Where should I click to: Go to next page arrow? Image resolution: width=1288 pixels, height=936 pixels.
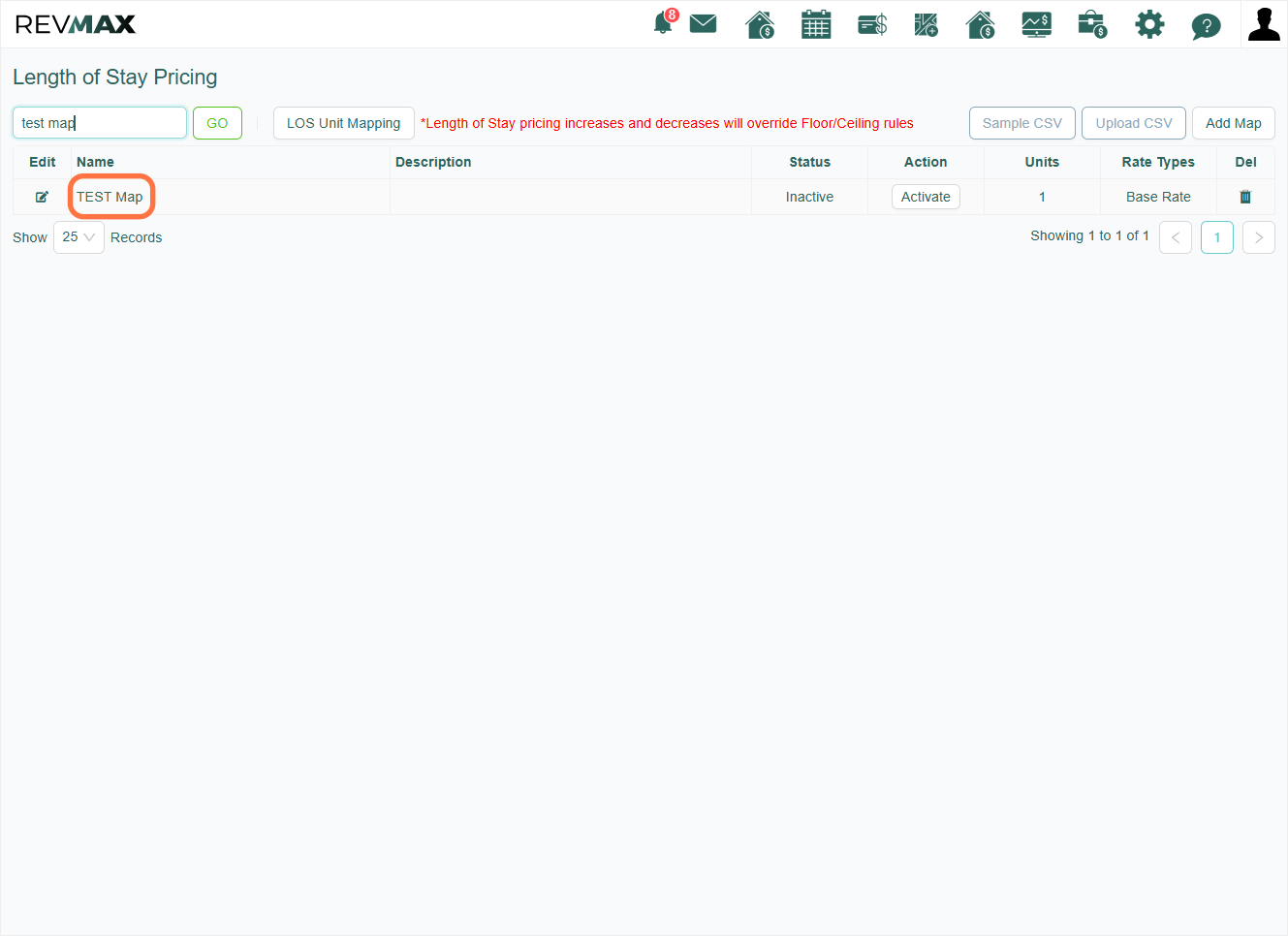[1258, 237]
